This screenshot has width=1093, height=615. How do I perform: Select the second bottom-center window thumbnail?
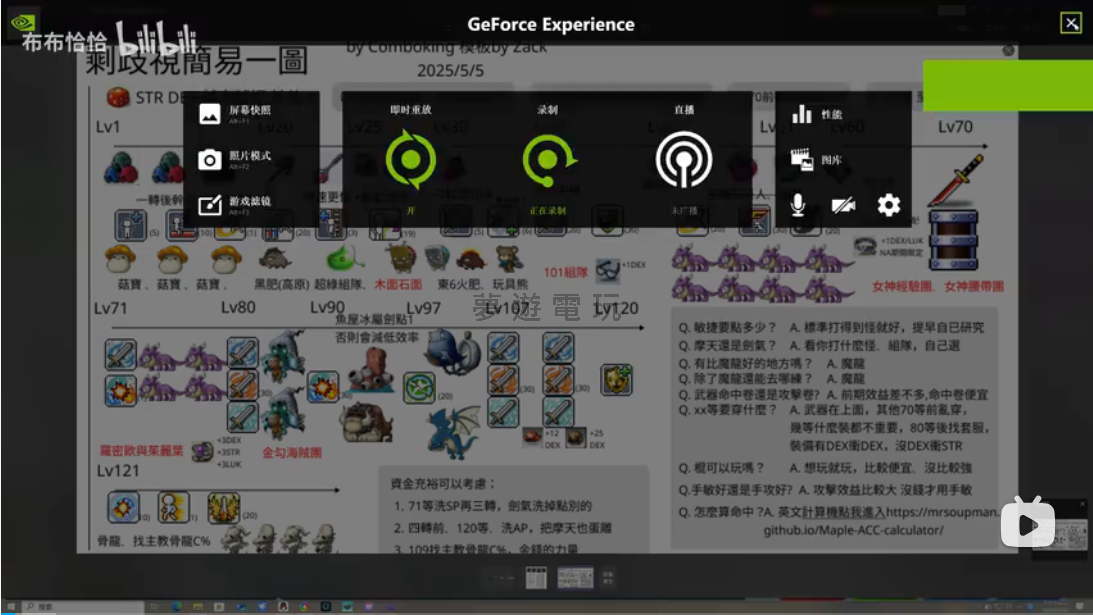pyautogui.click(x=575, y=577)
